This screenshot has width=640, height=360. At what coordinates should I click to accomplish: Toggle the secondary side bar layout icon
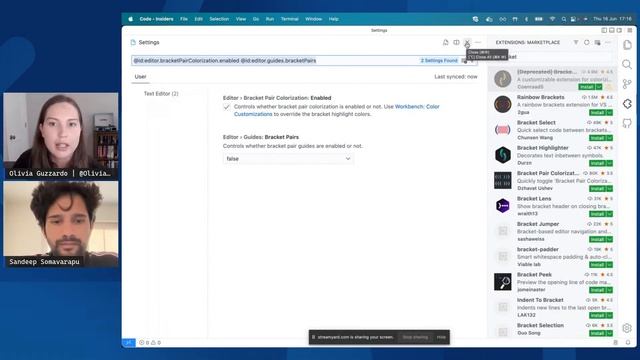pyautogui.click(x=620, y=30)
